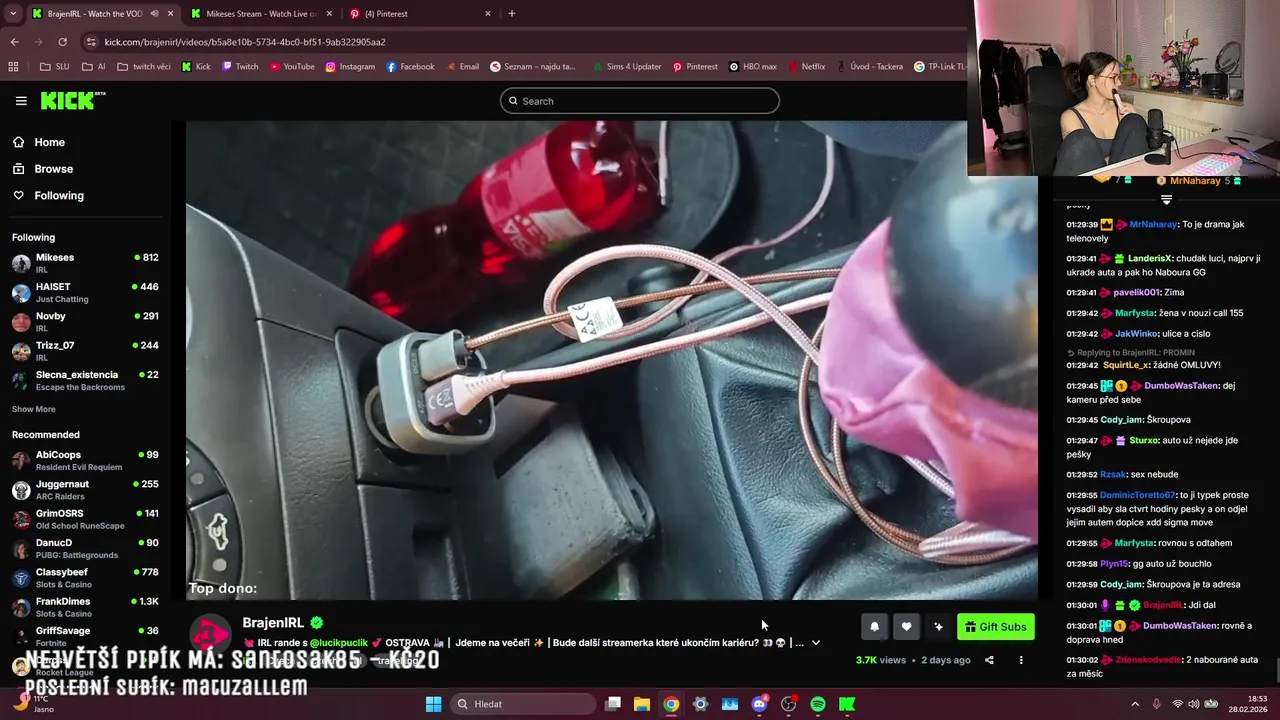
Task: Click the Gift Subs button
Action: [996, 627]
